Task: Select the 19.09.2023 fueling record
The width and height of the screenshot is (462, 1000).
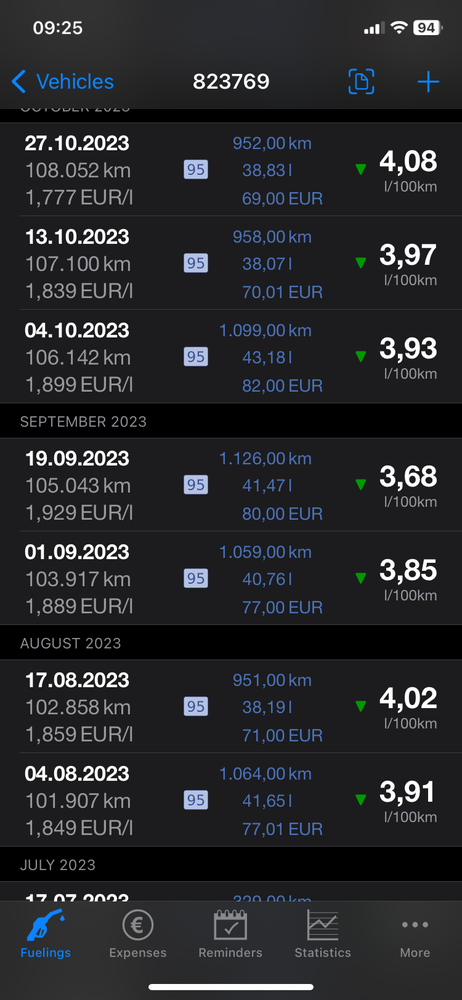Action: 231,485
